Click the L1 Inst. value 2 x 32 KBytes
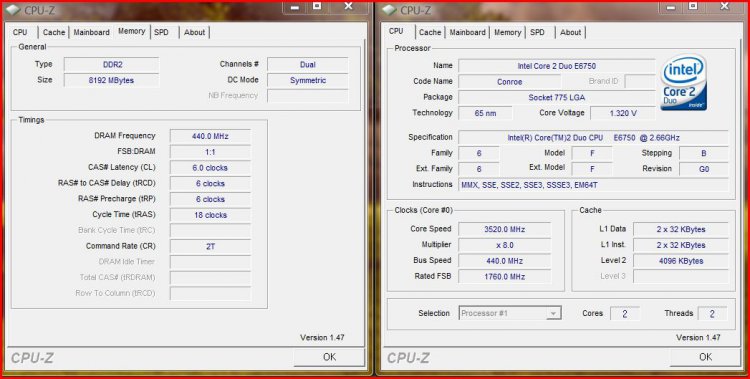This screenshot has width=750, height=379. 681,245
